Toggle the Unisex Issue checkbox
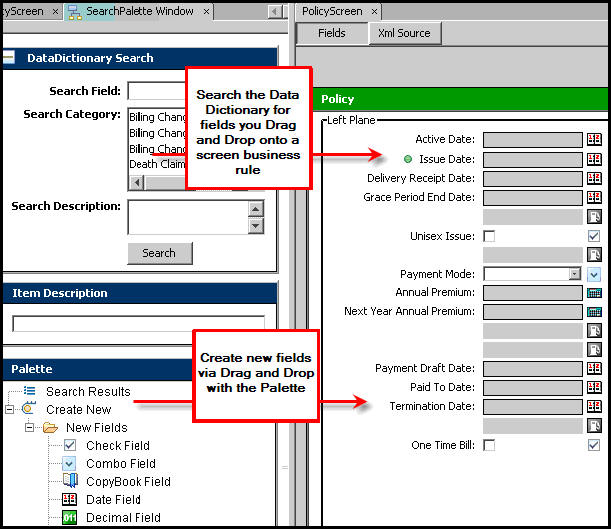 (489, 236)
